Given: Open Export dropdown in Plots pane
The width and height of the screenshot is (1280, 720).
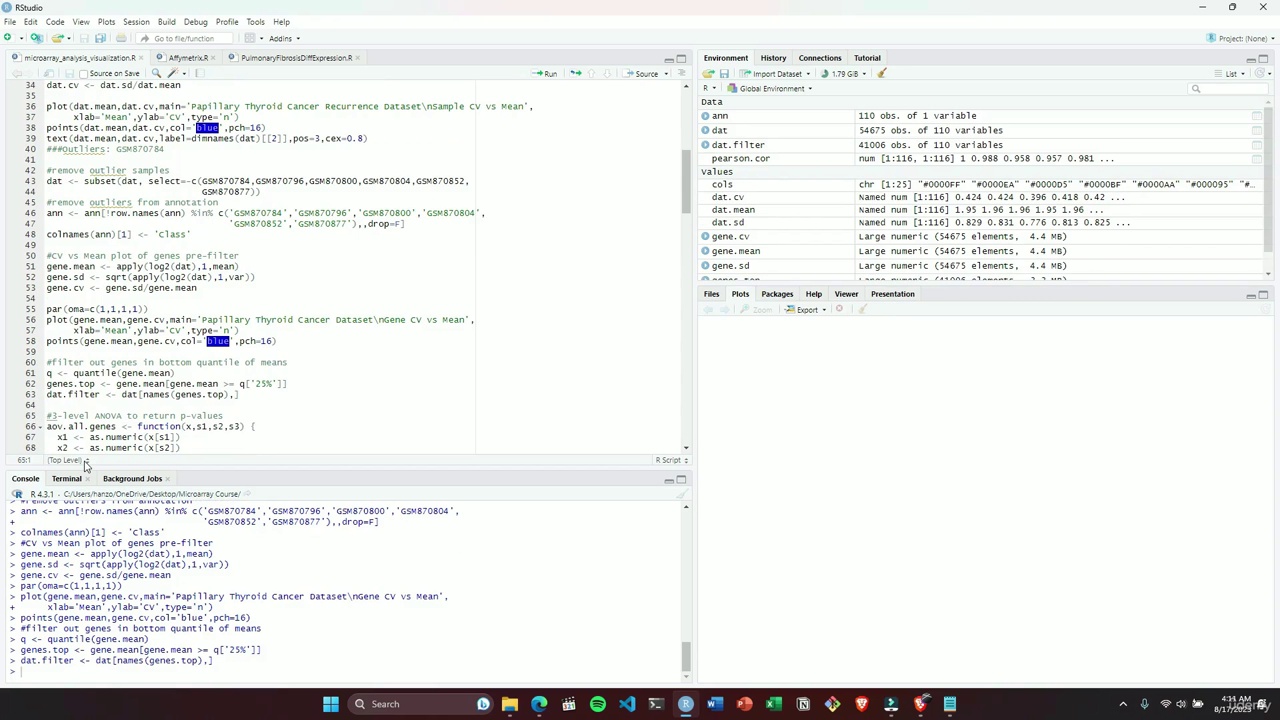Looking at the screenshot, I should (x=806, y=309).
